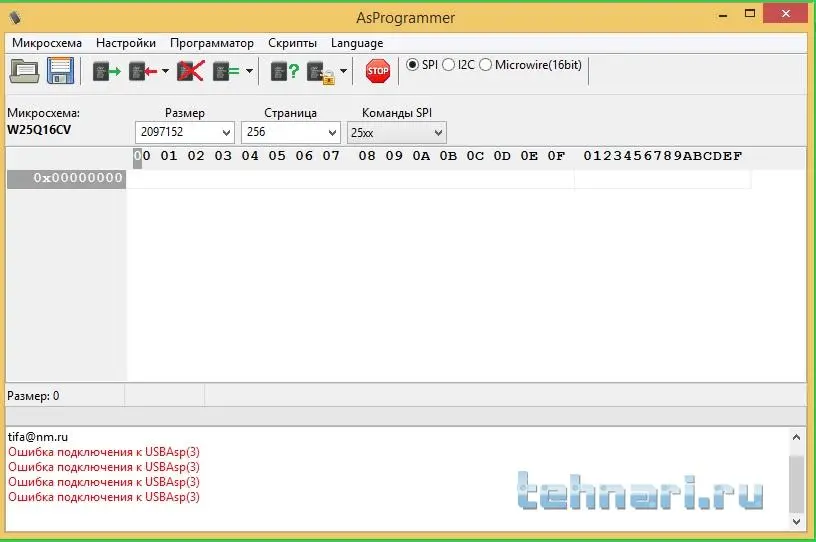This screenshot has width=816, height=542.
Task: Open the Скрипты menu
Action: coord(292,43)
